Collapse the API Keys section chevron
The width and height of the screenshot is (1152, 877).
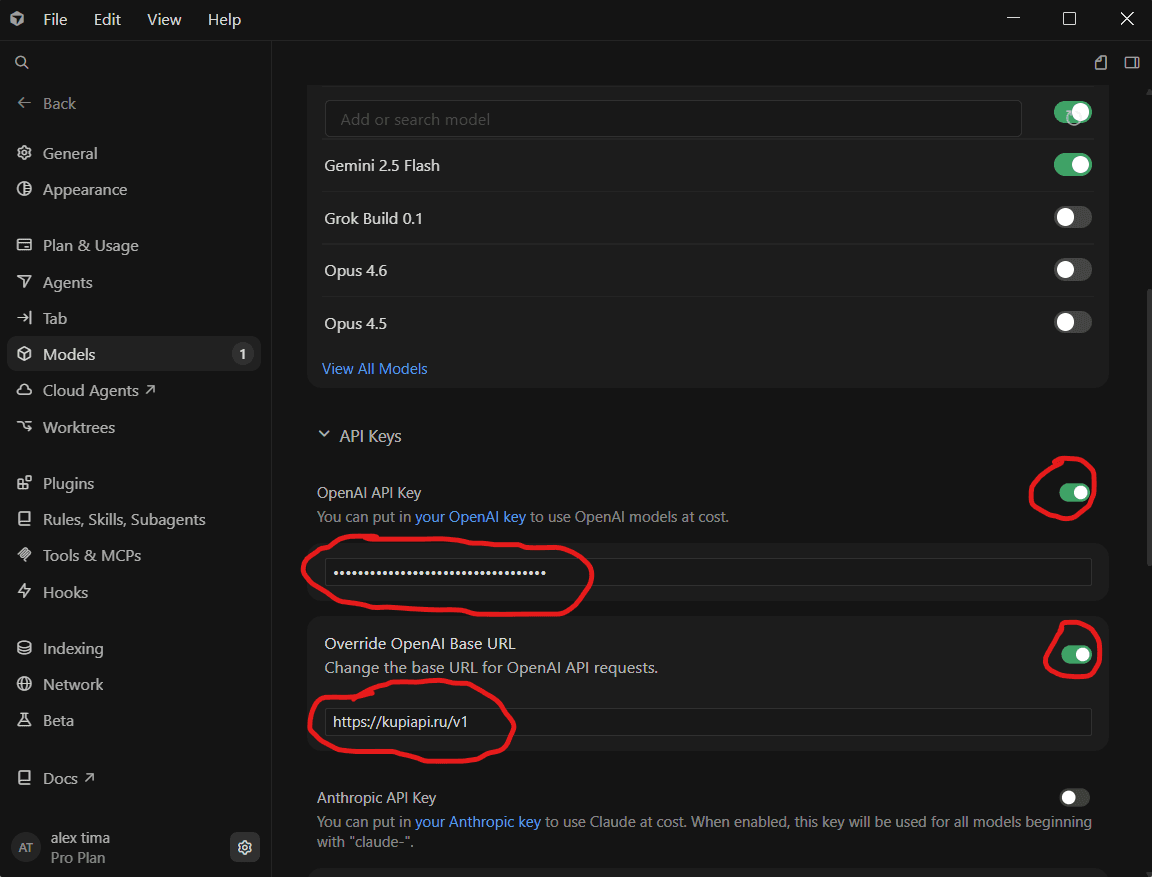324,435
